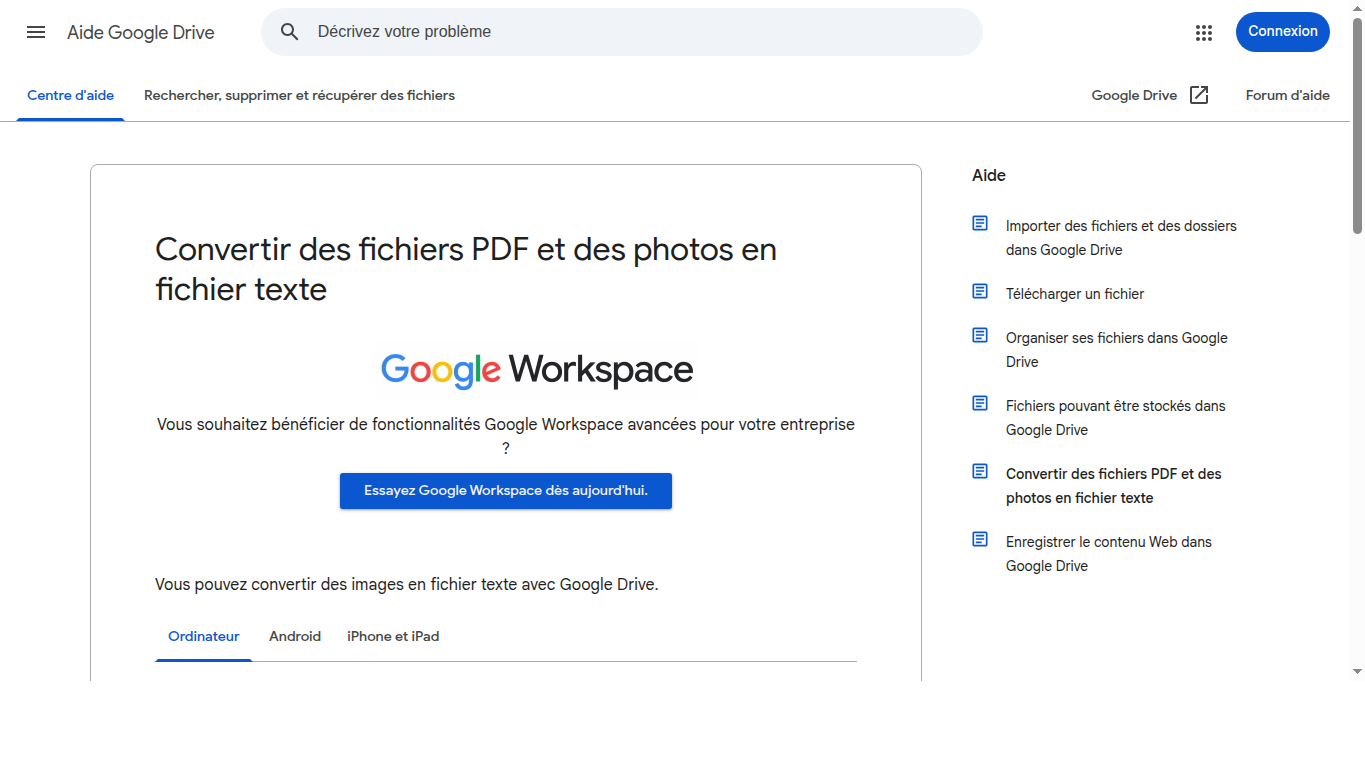Image resolution: width=1365 pixels, height=768 pixels.
Task: Select the Centre d'aide tab
Action: tap(71, 96)
